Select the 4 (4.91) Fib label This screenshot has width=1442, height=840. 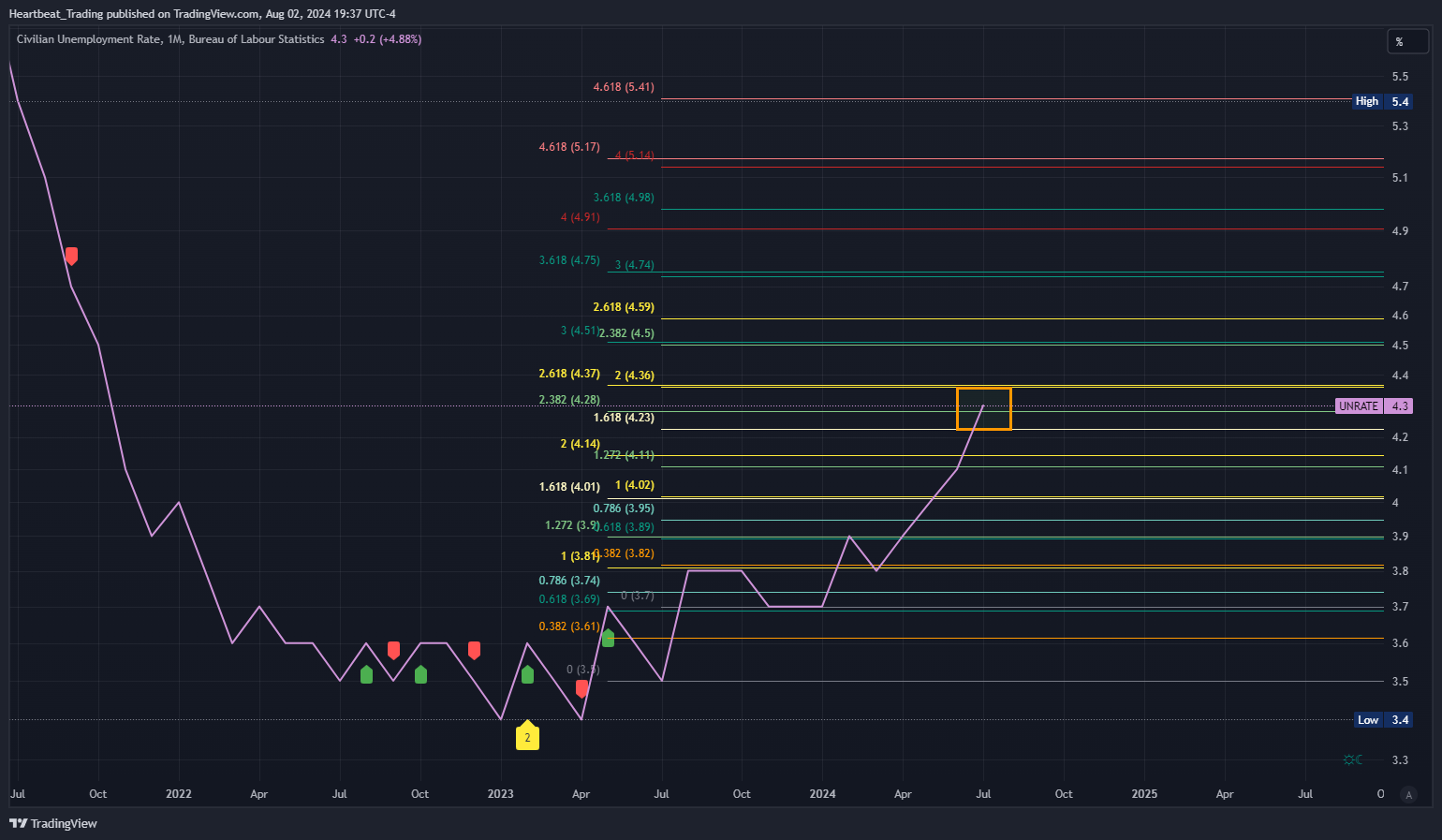pos(581,217)
